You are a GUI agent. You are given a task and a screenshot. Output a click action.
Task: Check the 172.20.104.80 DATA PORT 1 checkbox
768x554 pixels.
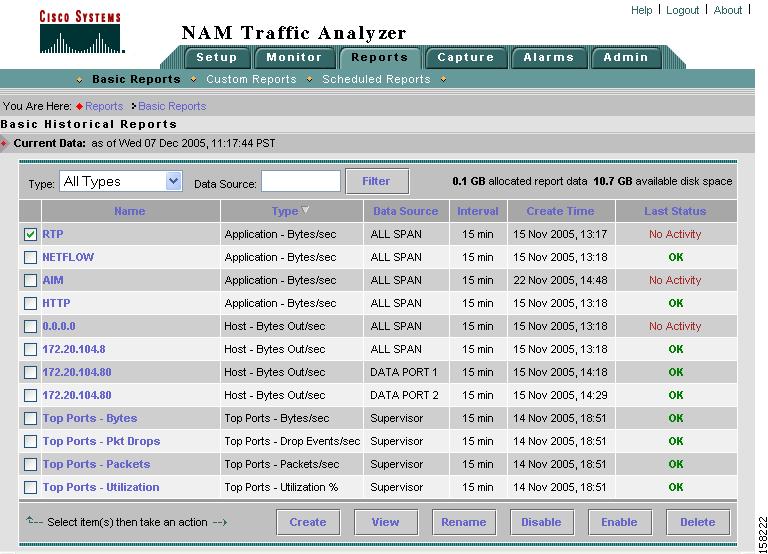(x=30, y=372)
